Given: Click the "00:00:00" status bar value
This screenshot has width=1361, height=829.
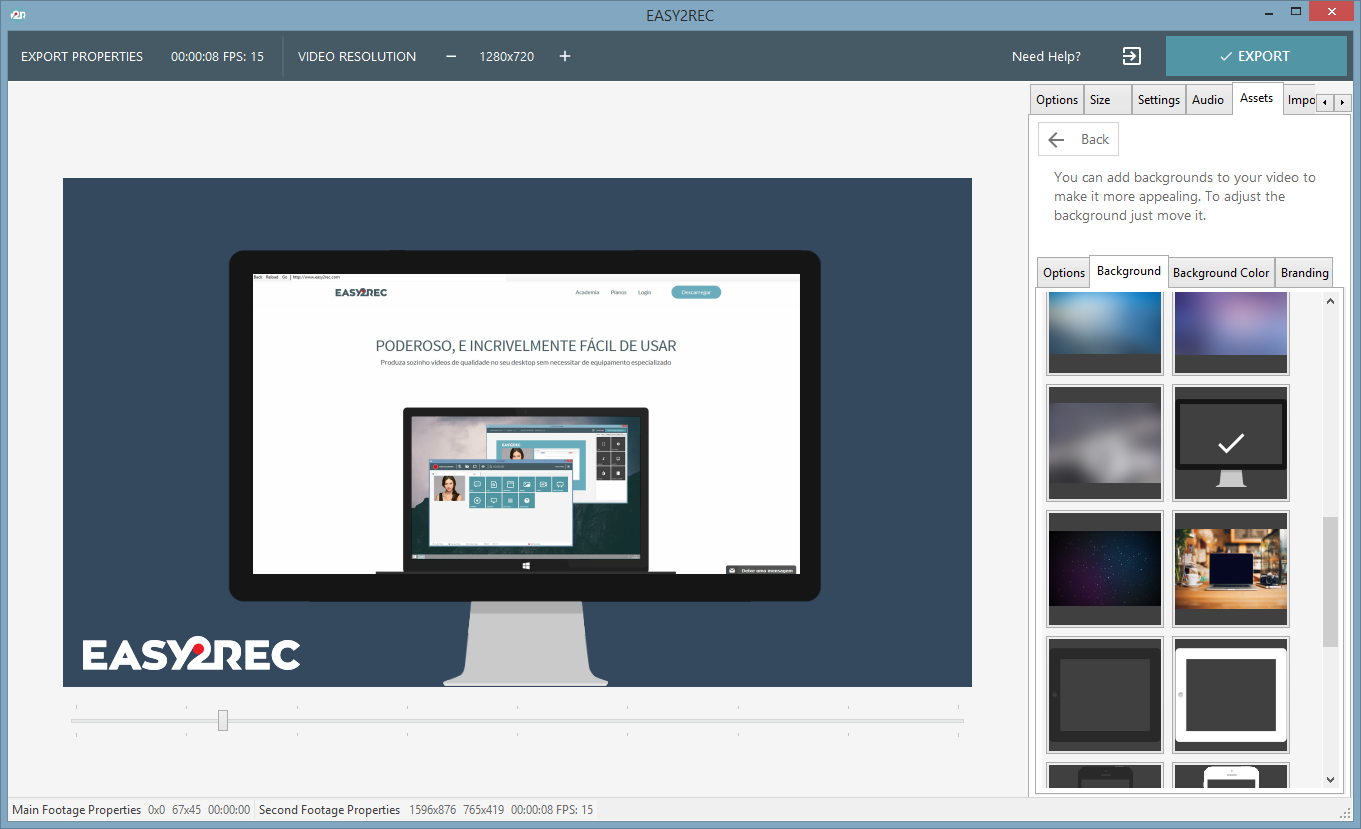Looking at the screenshot, I should (229, 810).
